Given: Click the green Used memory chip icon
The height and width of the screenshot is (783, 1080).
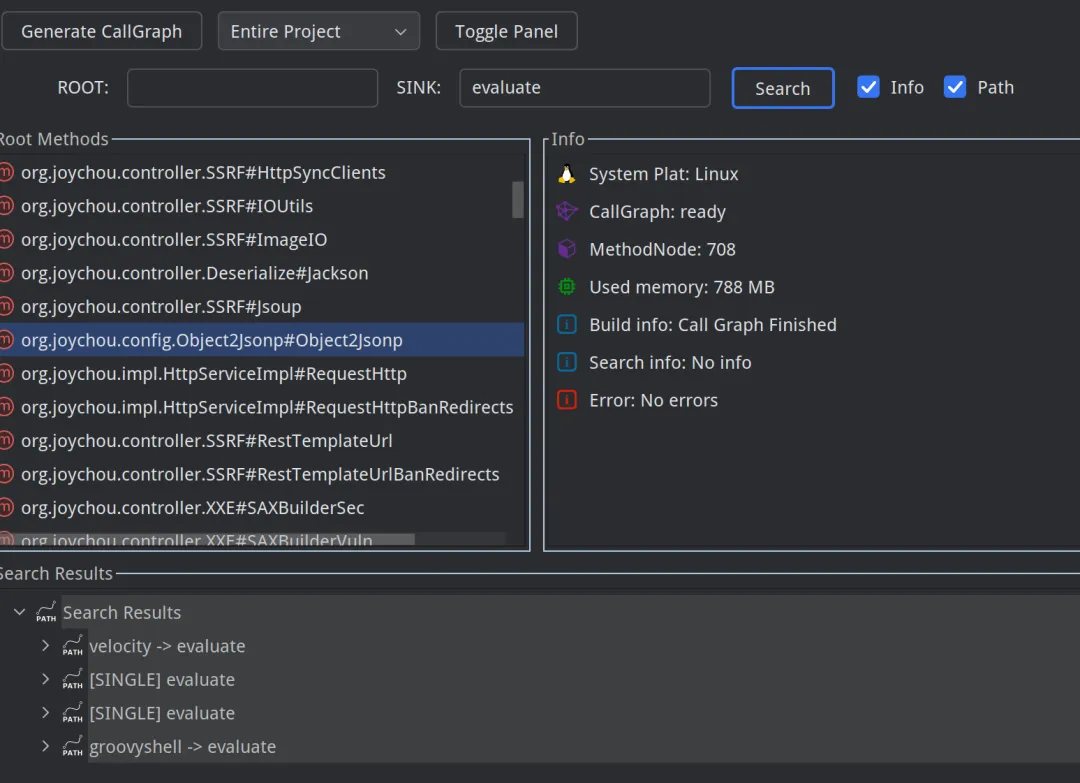Looking at the screenshot, I should pos(567,287).
